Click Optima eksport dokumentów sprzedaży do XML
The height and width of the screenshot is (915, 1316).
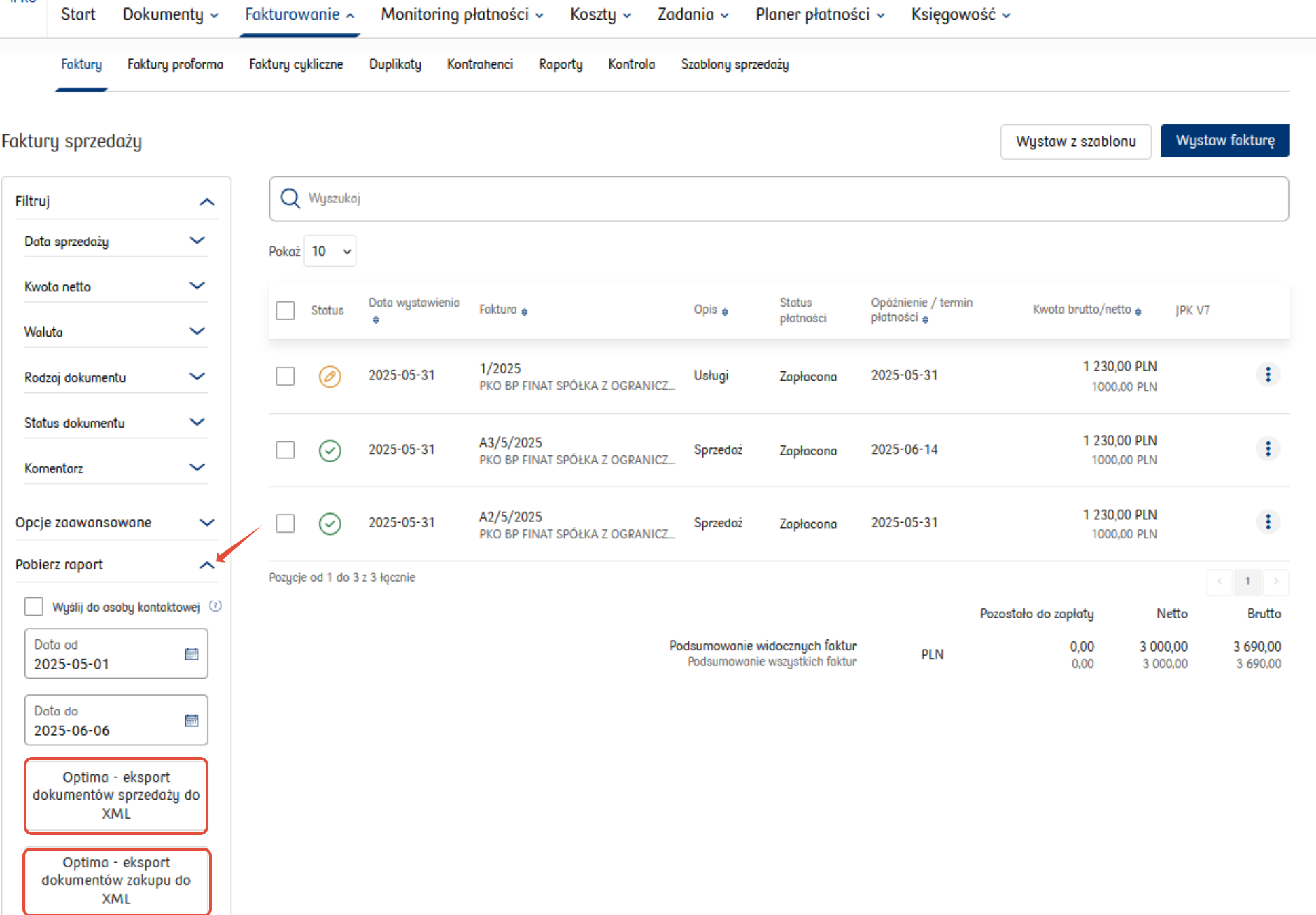click(x=116, y=796)
